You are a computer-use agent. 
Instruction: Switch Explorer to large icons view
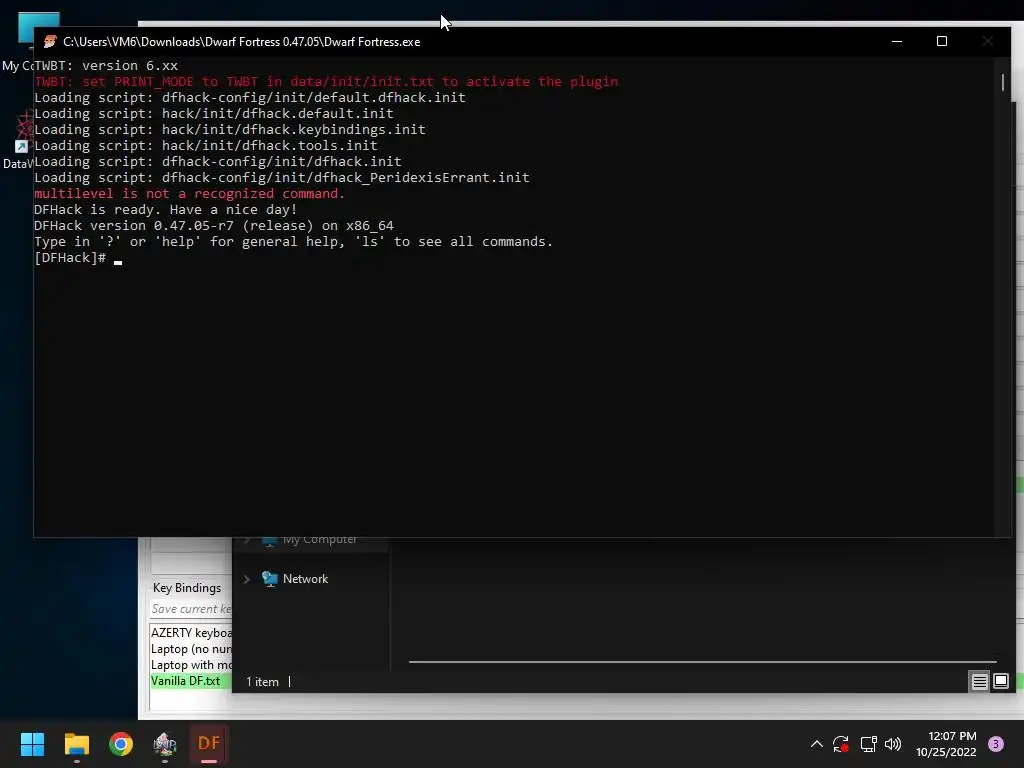click(1000, 682)
